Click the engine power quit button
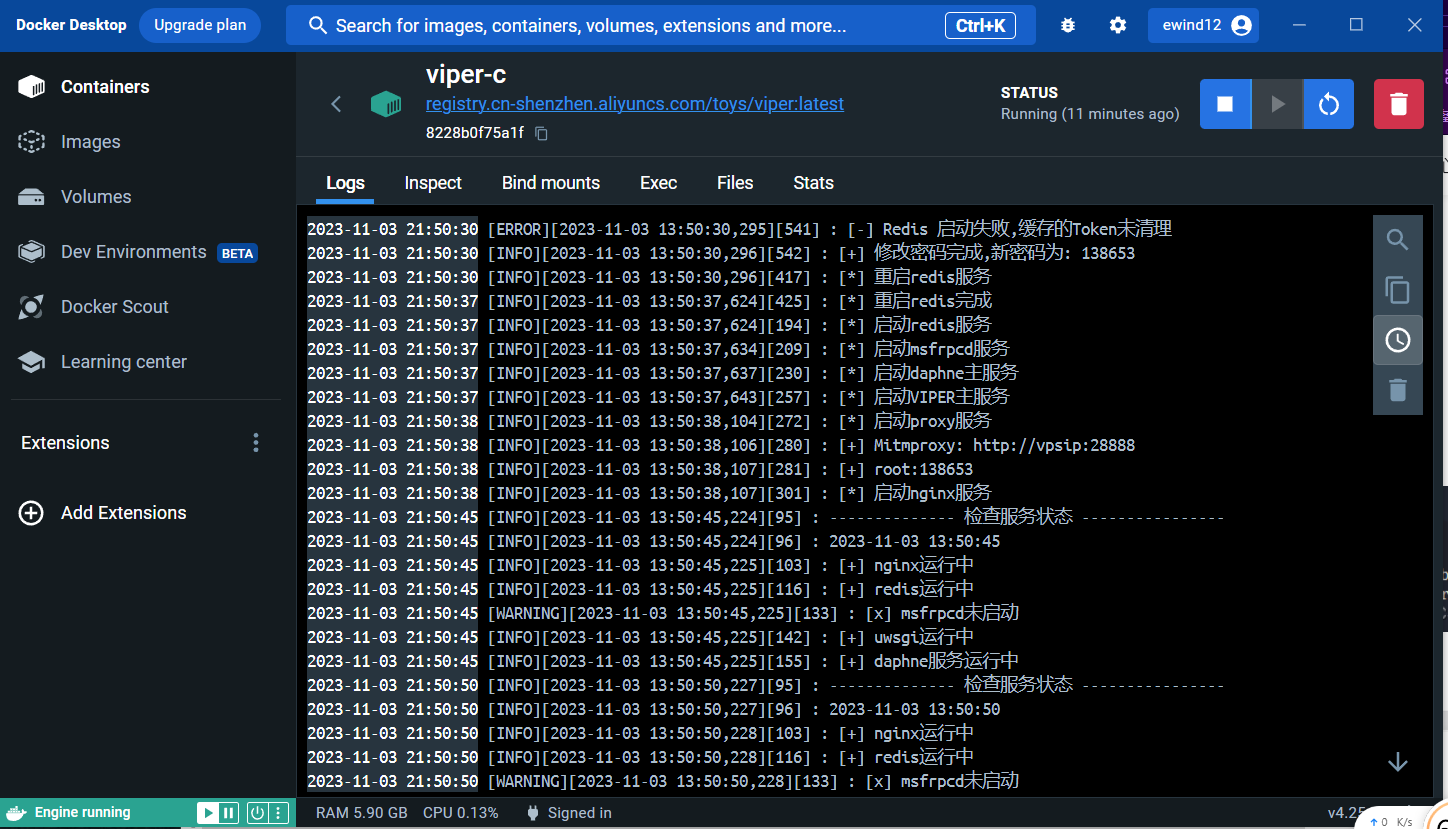This screenshot has height=829, width=1448. click(x=257, y=813)
